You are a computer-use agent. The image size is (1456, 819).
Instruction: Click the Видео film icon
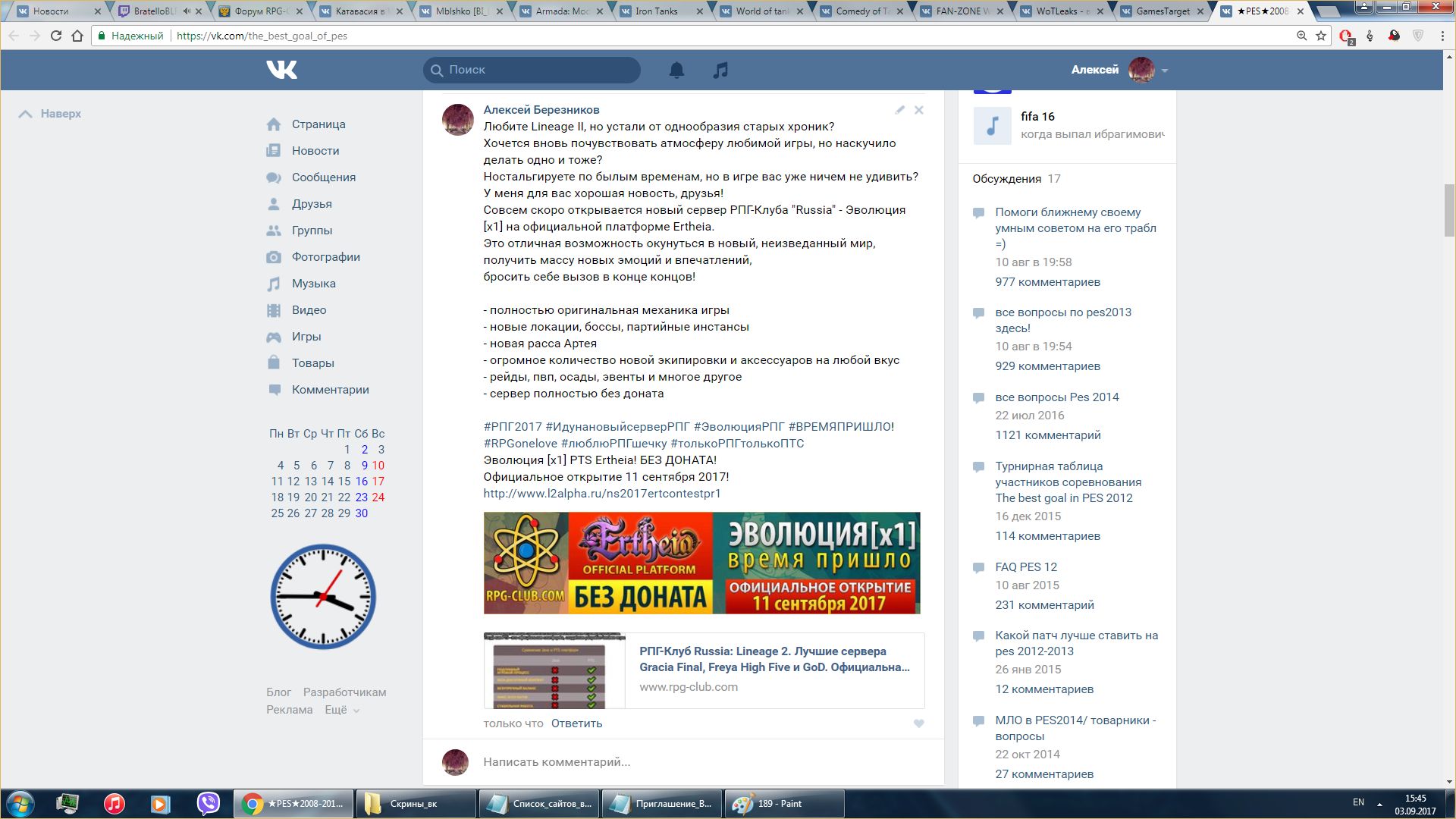click(274, 310)
